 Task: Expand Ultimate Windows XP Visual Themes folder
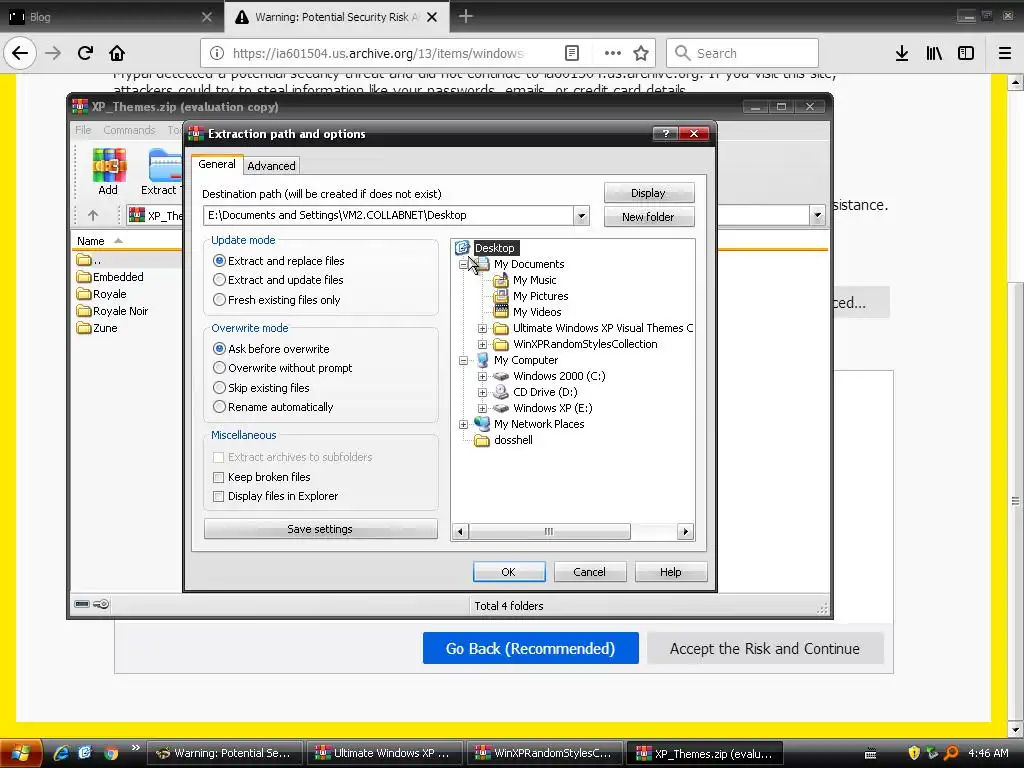coord(482,328)
